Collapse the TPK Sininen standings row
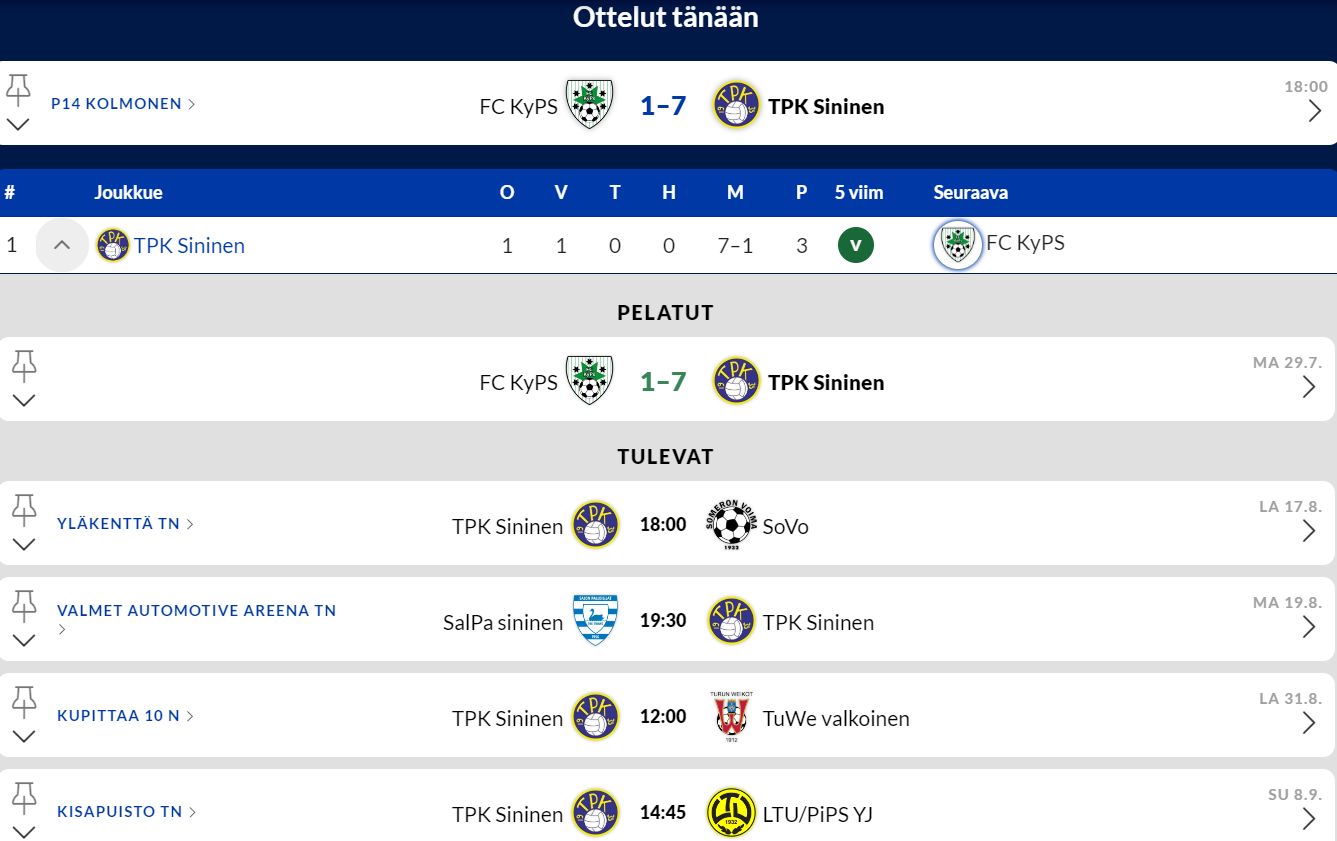The width and height of the screenshot is (1337, 841). (62, 245)
